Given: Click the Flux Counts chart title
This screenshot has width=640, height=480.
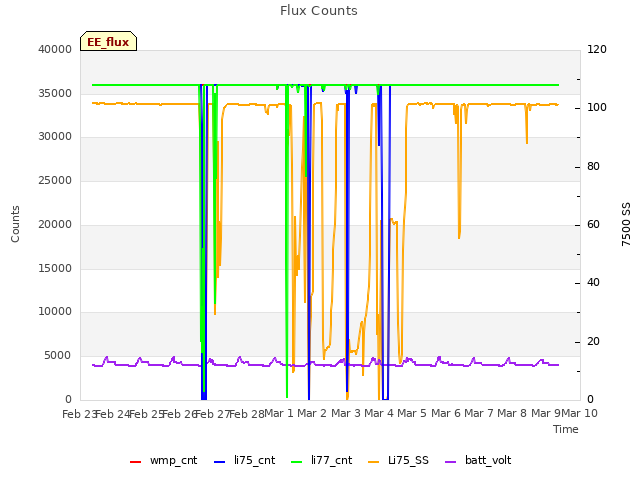Looking at the screenshot, I should [x=319, y=11].
